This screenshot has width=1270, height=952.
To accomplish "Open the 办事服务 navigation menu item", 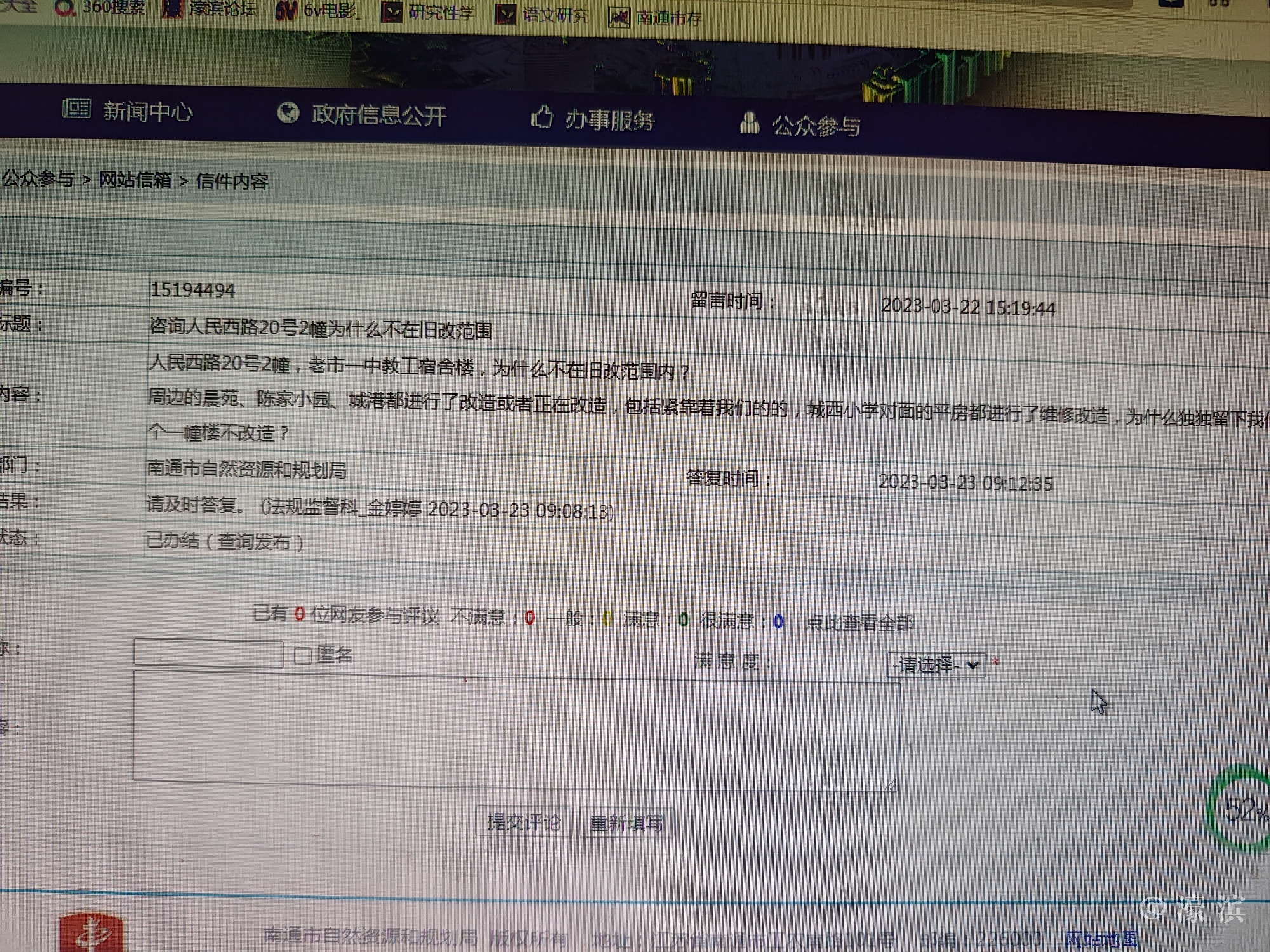I will (609, 119).
